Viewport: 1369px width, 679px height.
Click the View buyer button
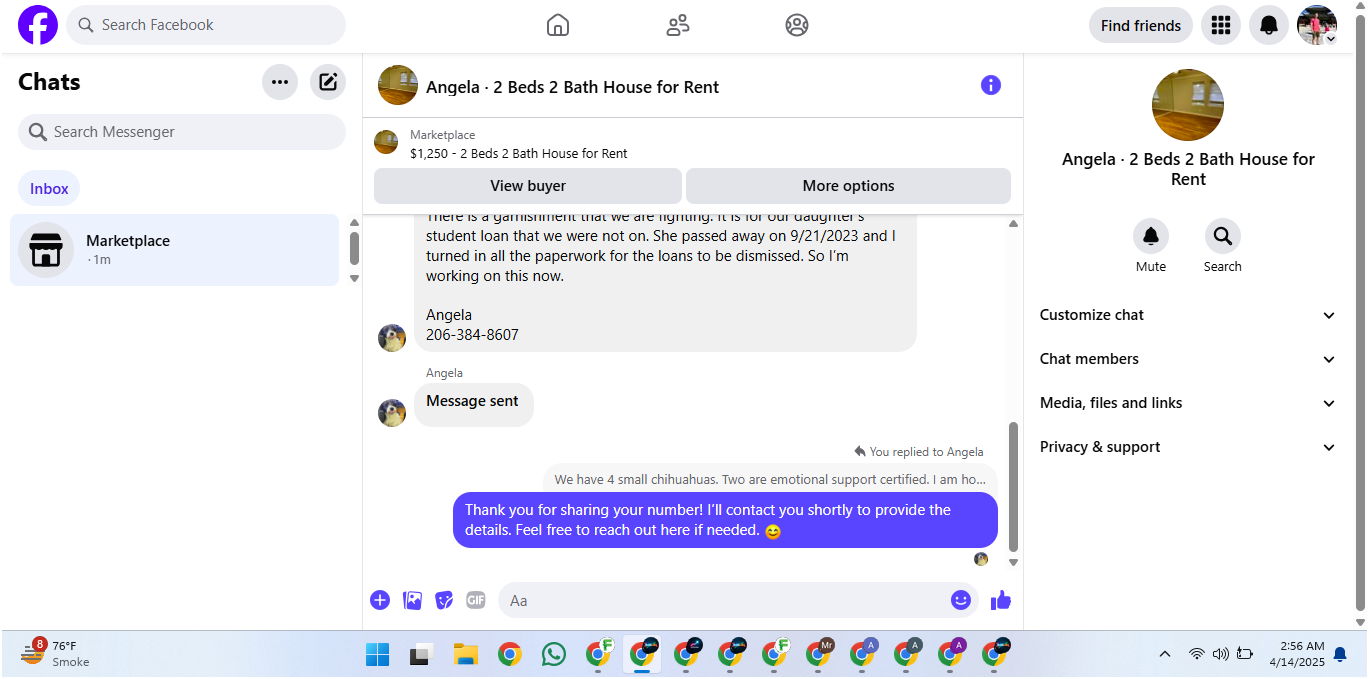click(528, 186)
